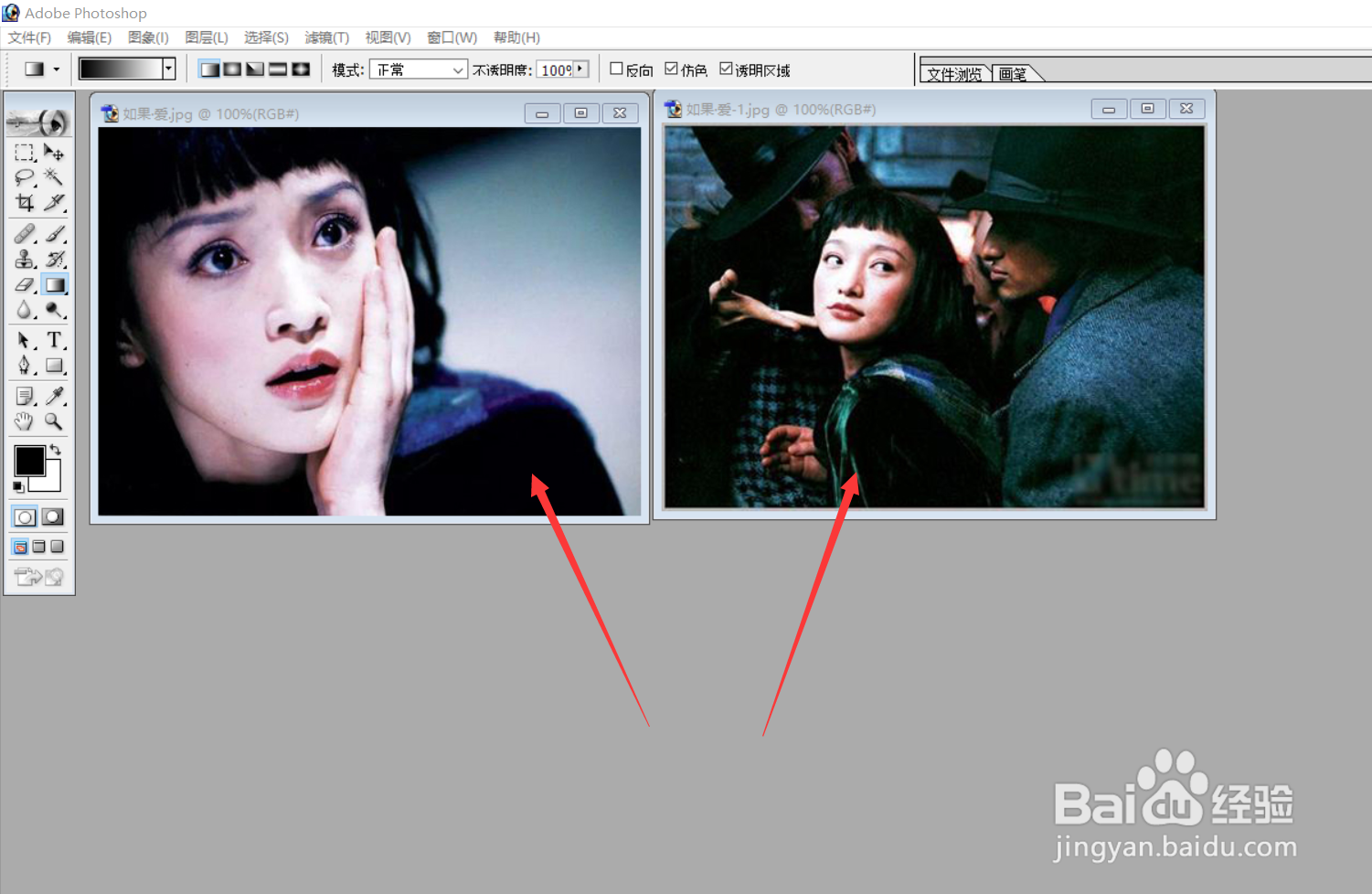Select the Blur tool
This screenshot has height=894, width=1372.
coord(25,311)
